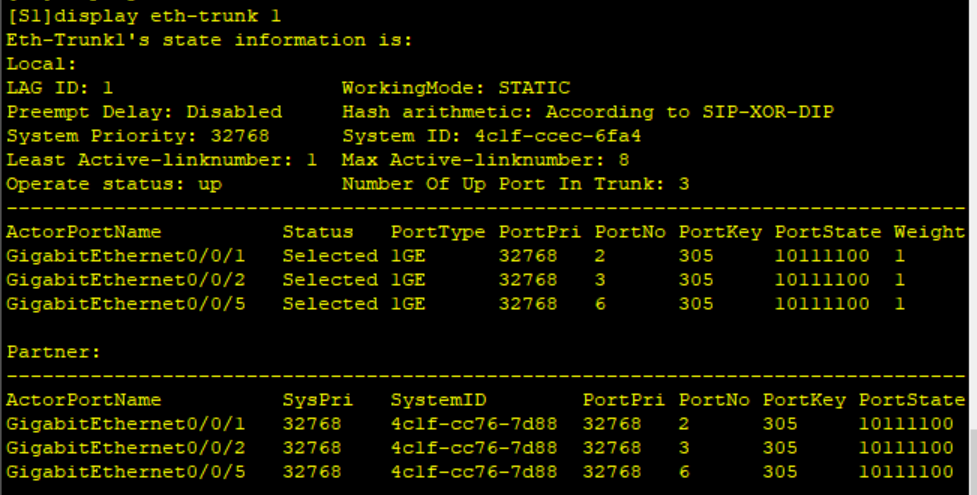Click 'PortKey' header in Local table
Image resolution: width=977 pixels, height=495 pixels.
[720, 233]
